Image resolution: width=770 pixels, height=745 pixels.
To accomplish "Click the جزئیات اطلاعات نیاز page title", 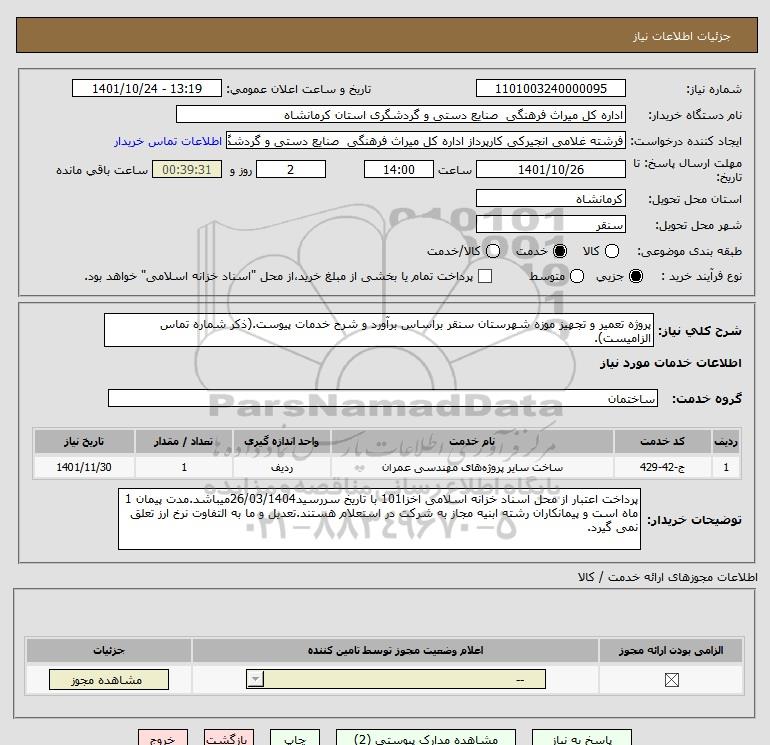I will click(x=682, y=36).
